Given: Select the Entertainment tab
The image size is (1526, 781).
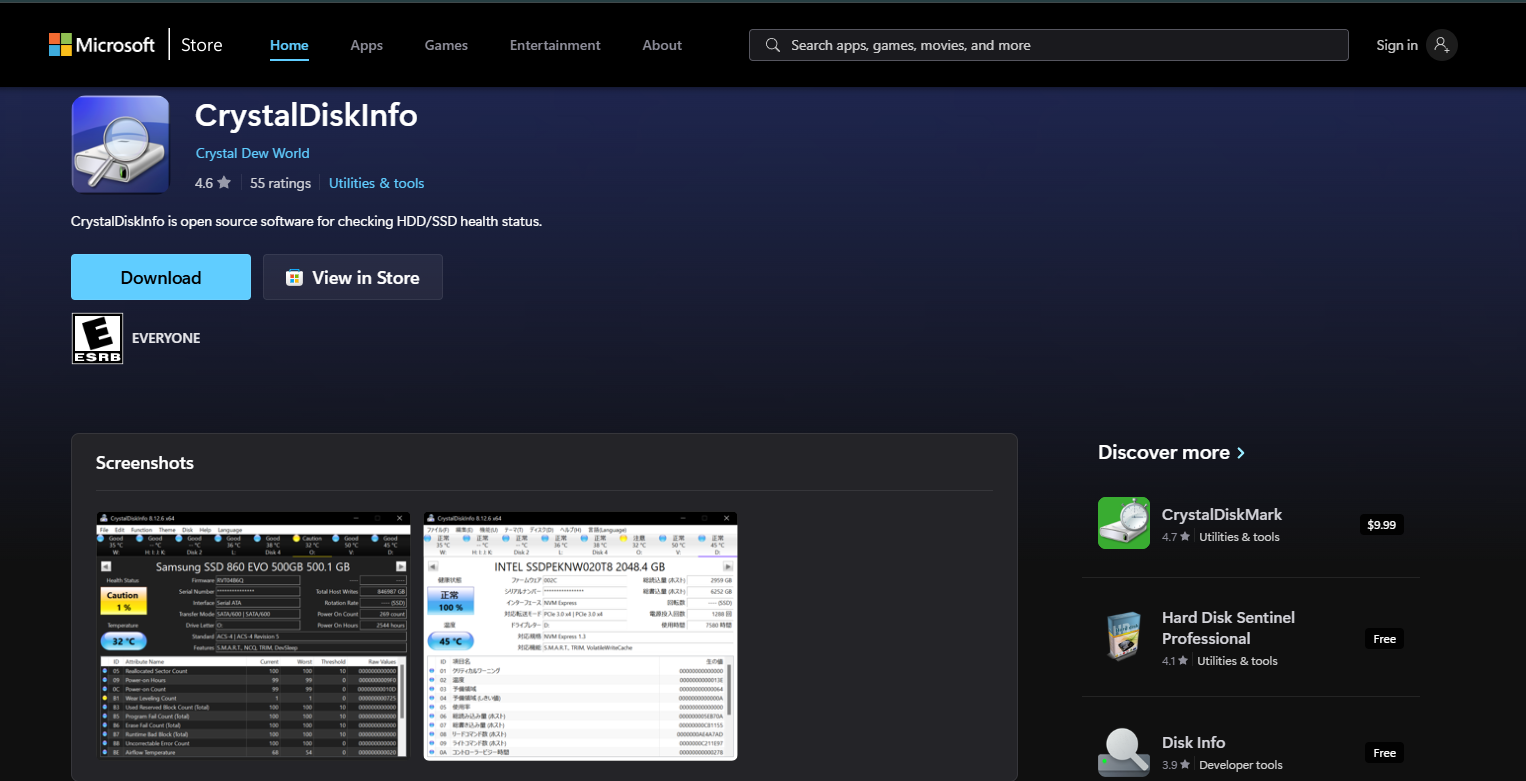Looking at the screenshot, I should click(x=555, y=45).
